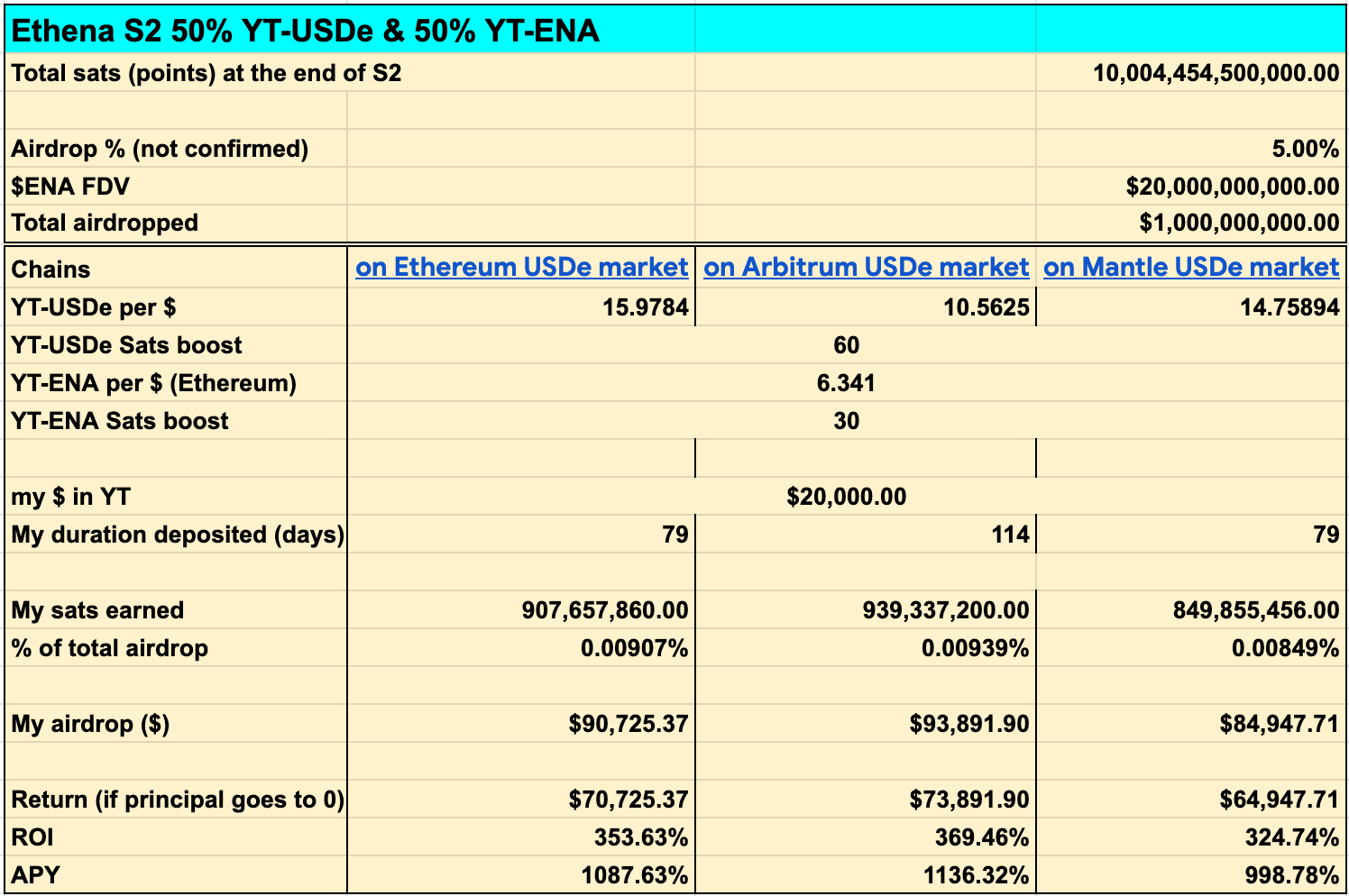
Task: Select the $ENA FDV value cell
Action: pyautogui.click(x=1191, y=187)
